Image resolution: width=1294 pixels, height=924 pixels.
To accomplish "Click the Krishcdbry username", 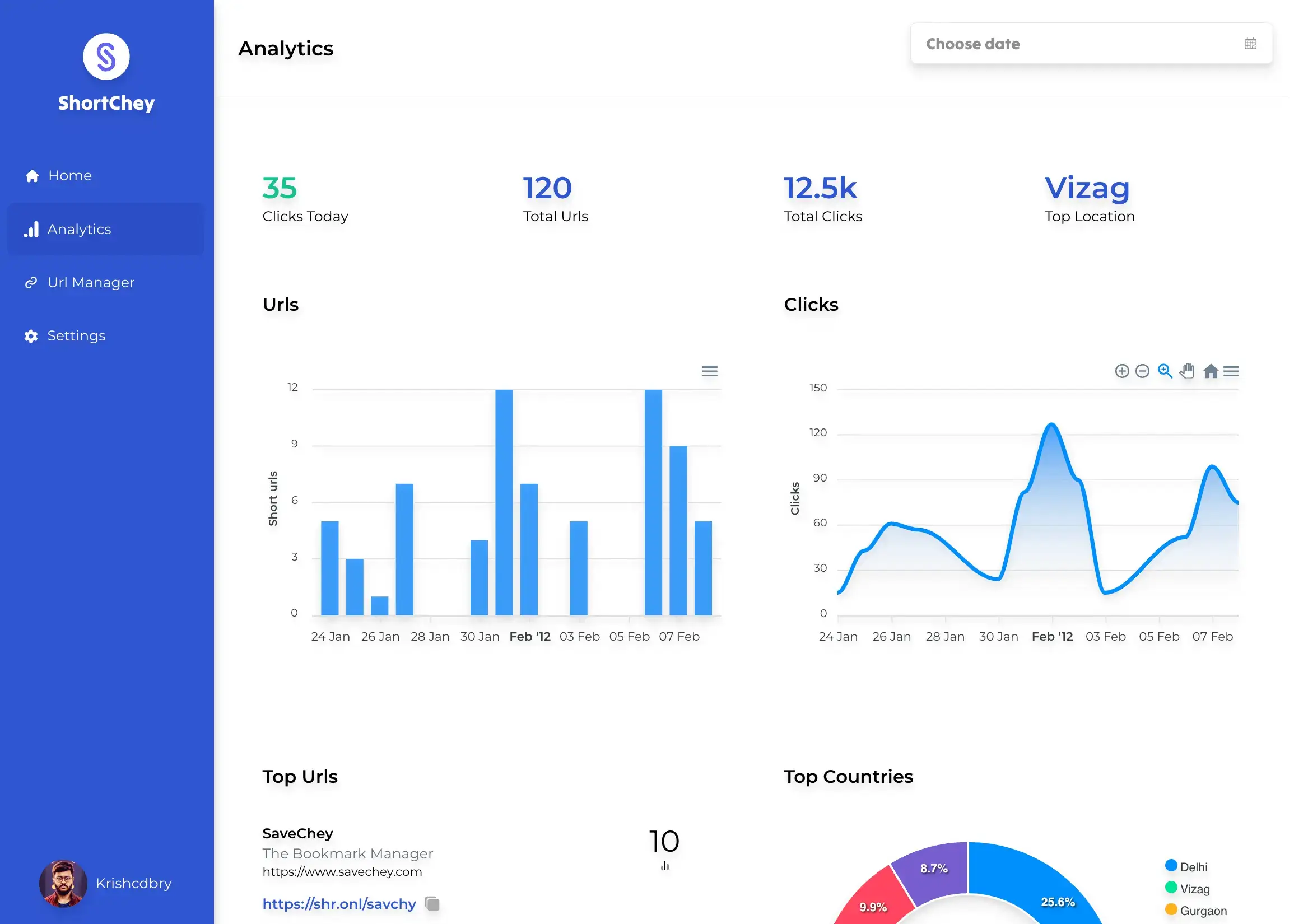I will pos(134,883).
